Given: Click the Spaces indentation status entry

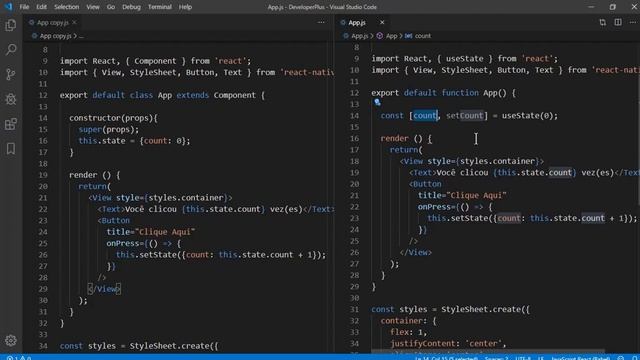Looking at the screenshot, I should pos(496,358).
